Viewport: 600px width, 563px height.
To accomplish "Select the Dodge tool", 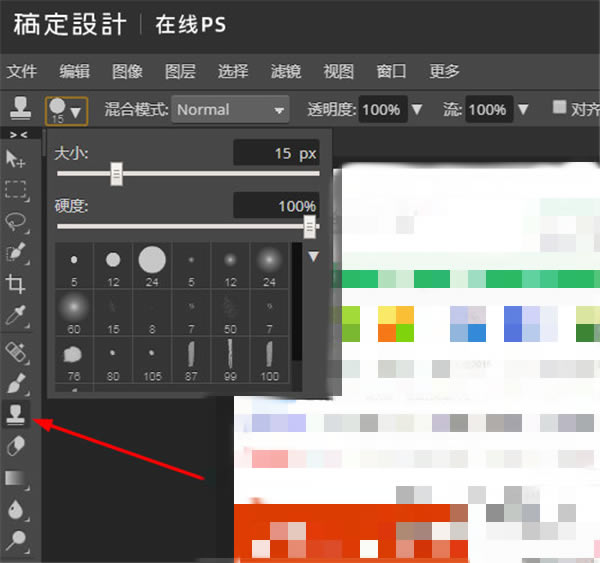I will [16, 541].
